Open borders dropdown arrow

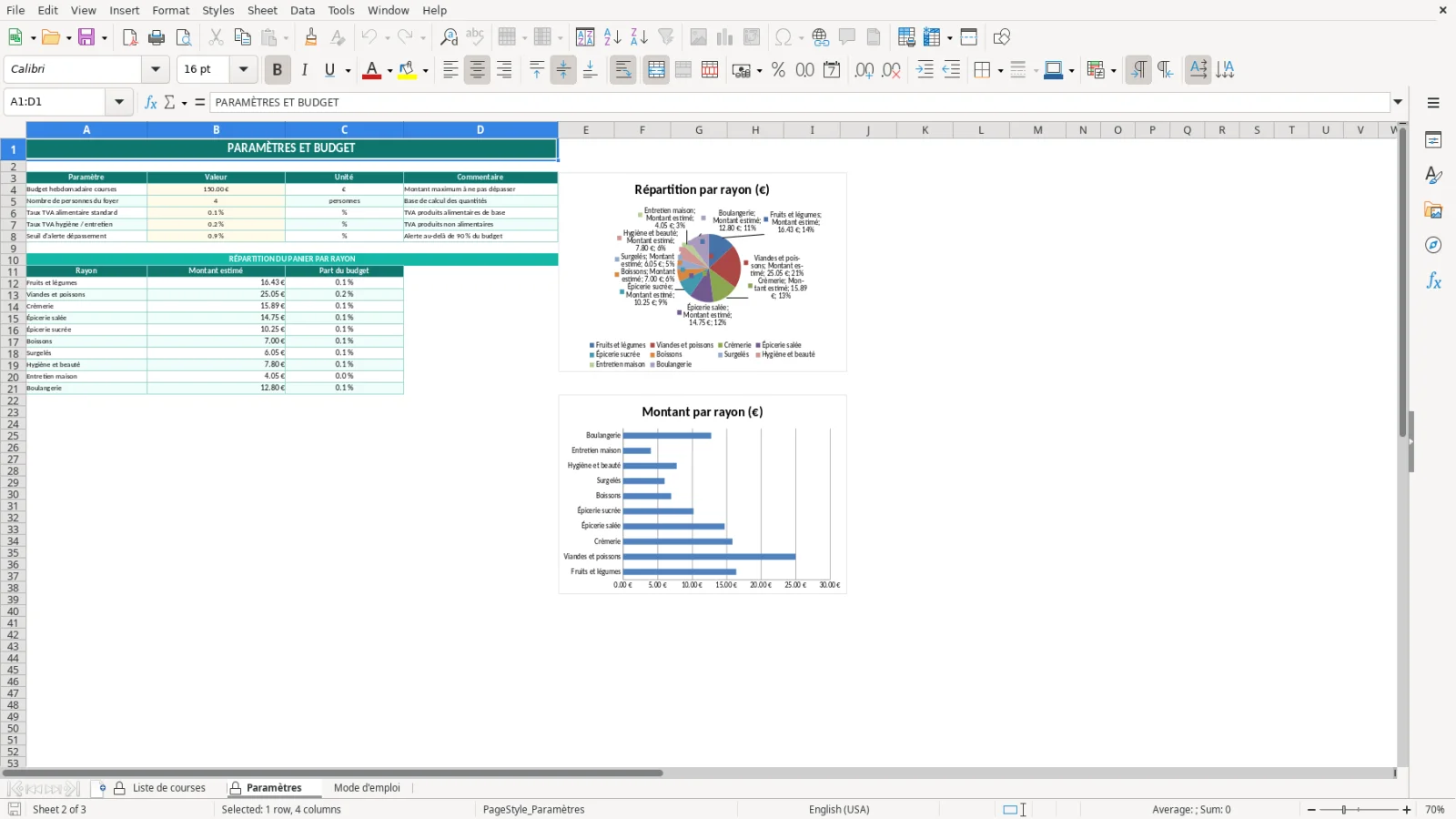pos(1000,71)
